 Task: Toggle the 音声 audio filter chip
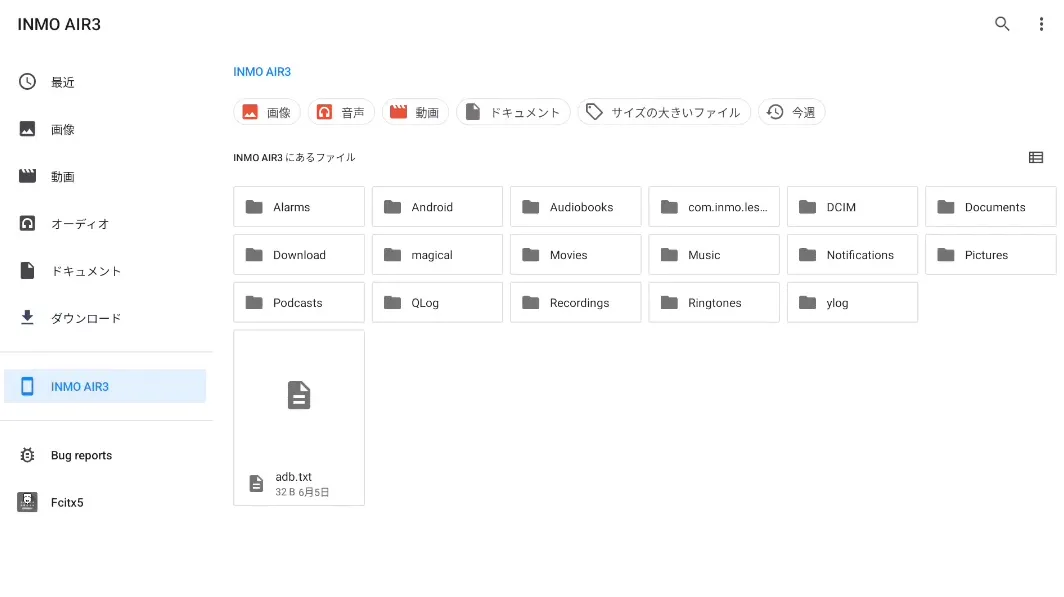click(341, 112)
